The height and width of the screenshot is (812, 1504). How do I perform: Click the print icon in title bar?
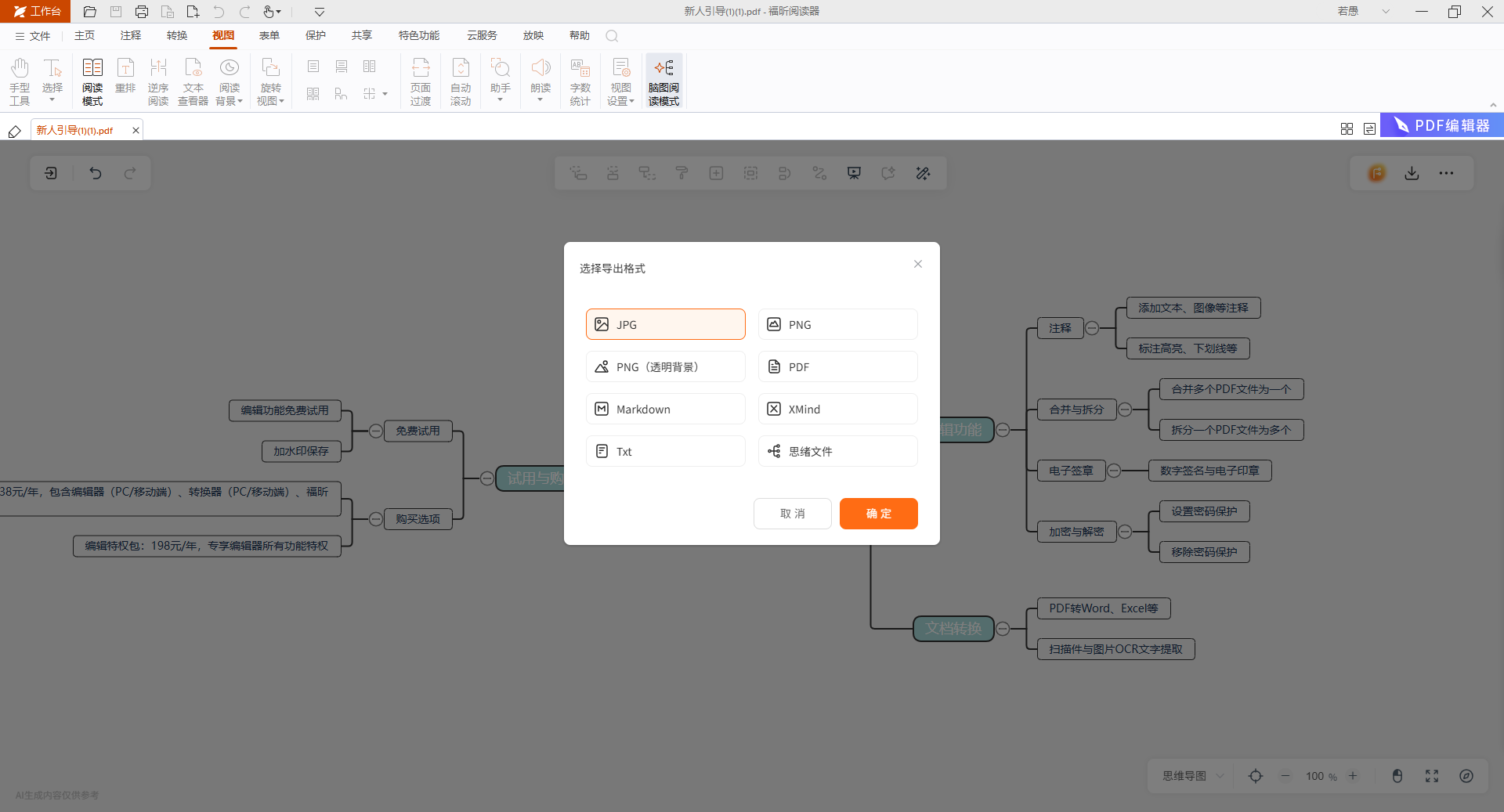tap(142, 12)
